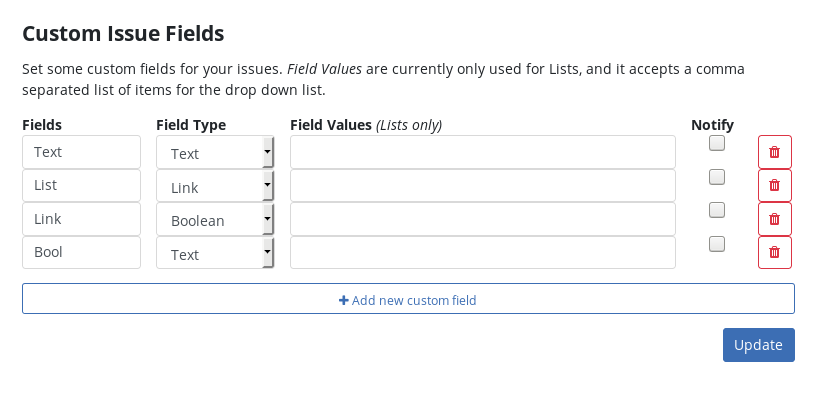Enable Notify for the Text field
Screen dimensions: 826x408
click(716, 143)
